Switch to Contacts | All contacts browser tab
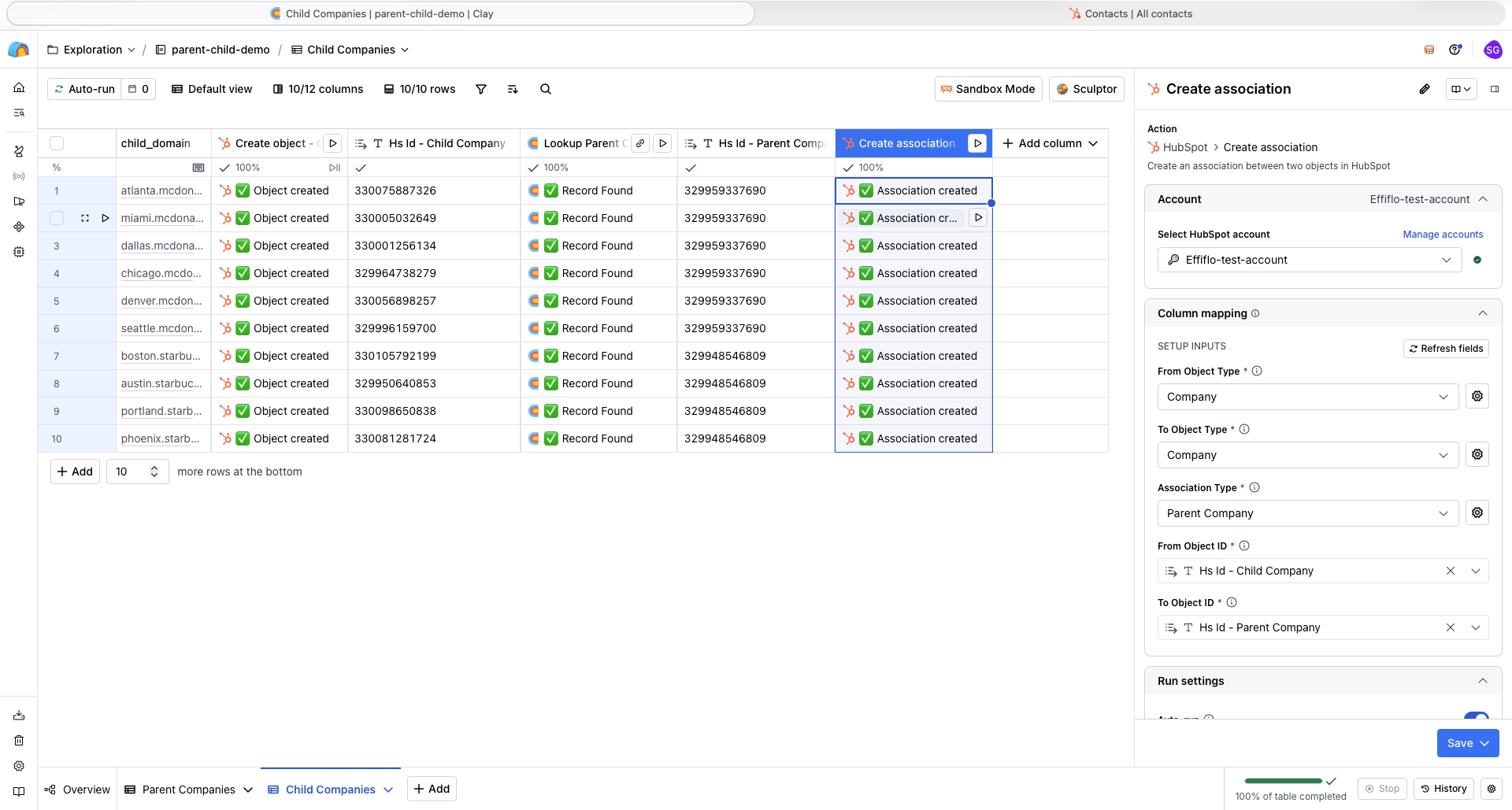The width and height of the screenshot is (1512, 810). [x=1130, y=13]
